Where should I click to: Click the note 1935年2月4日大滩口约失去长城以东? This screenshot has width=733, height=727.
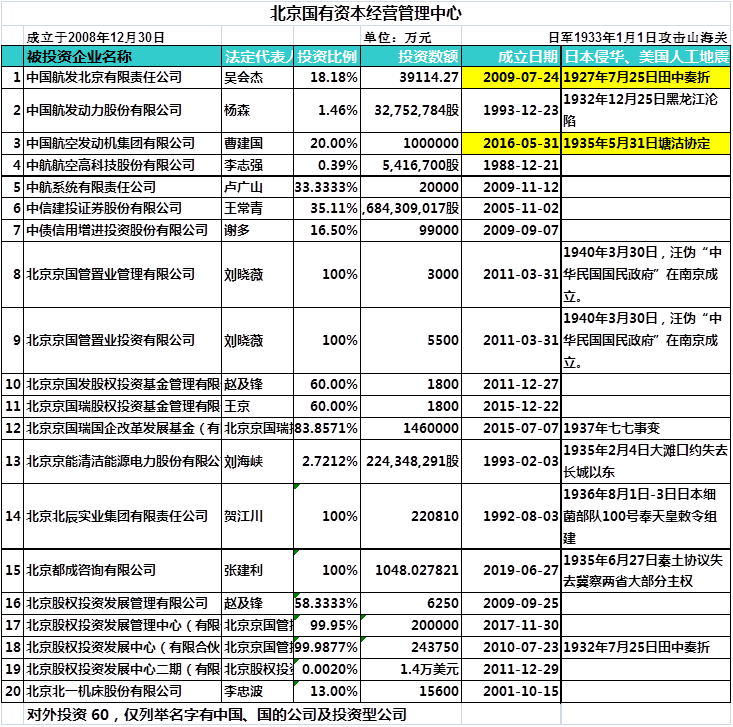tap(645, 461)
